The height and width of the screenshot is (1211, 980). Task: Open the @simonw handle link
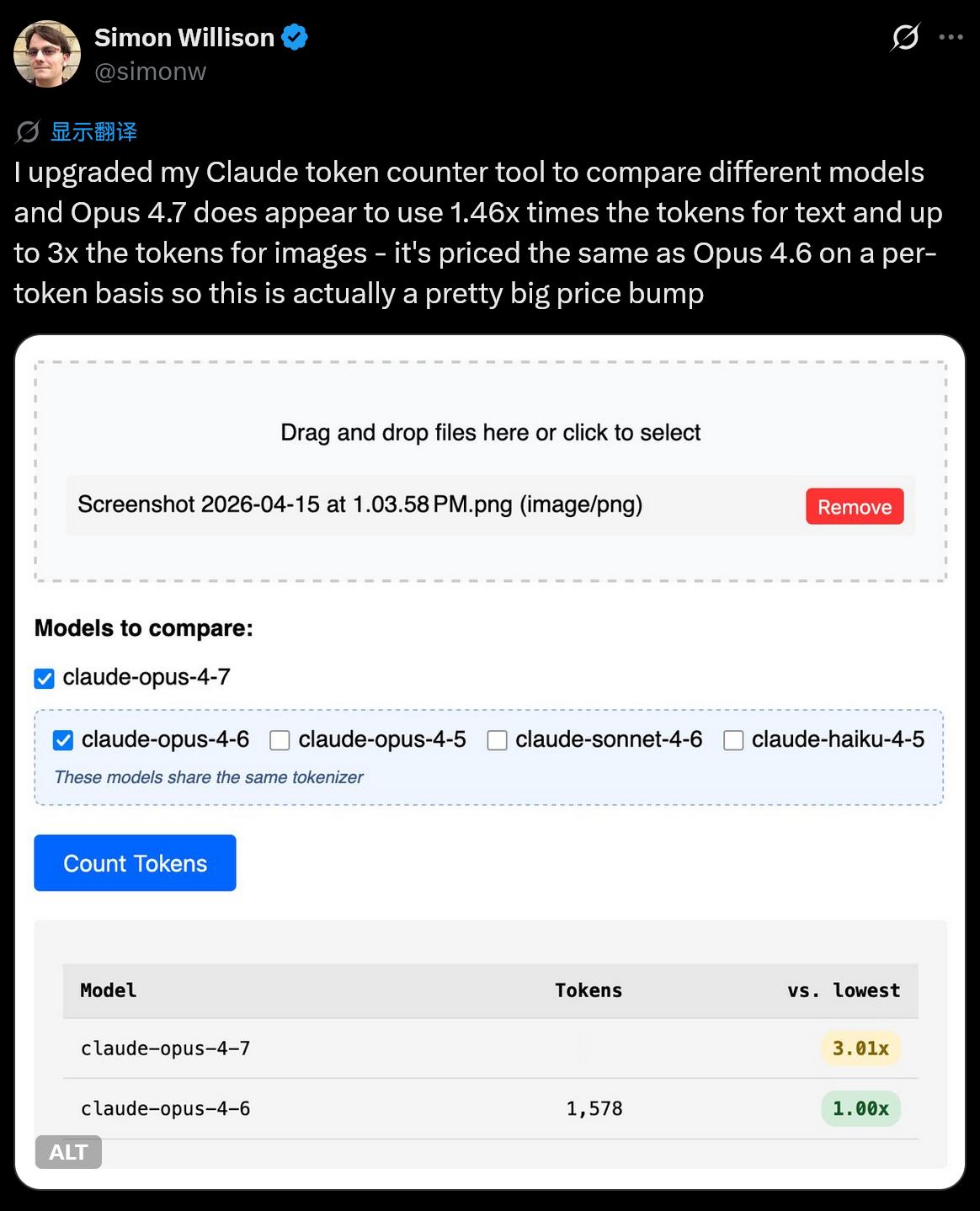pos(150,72)
